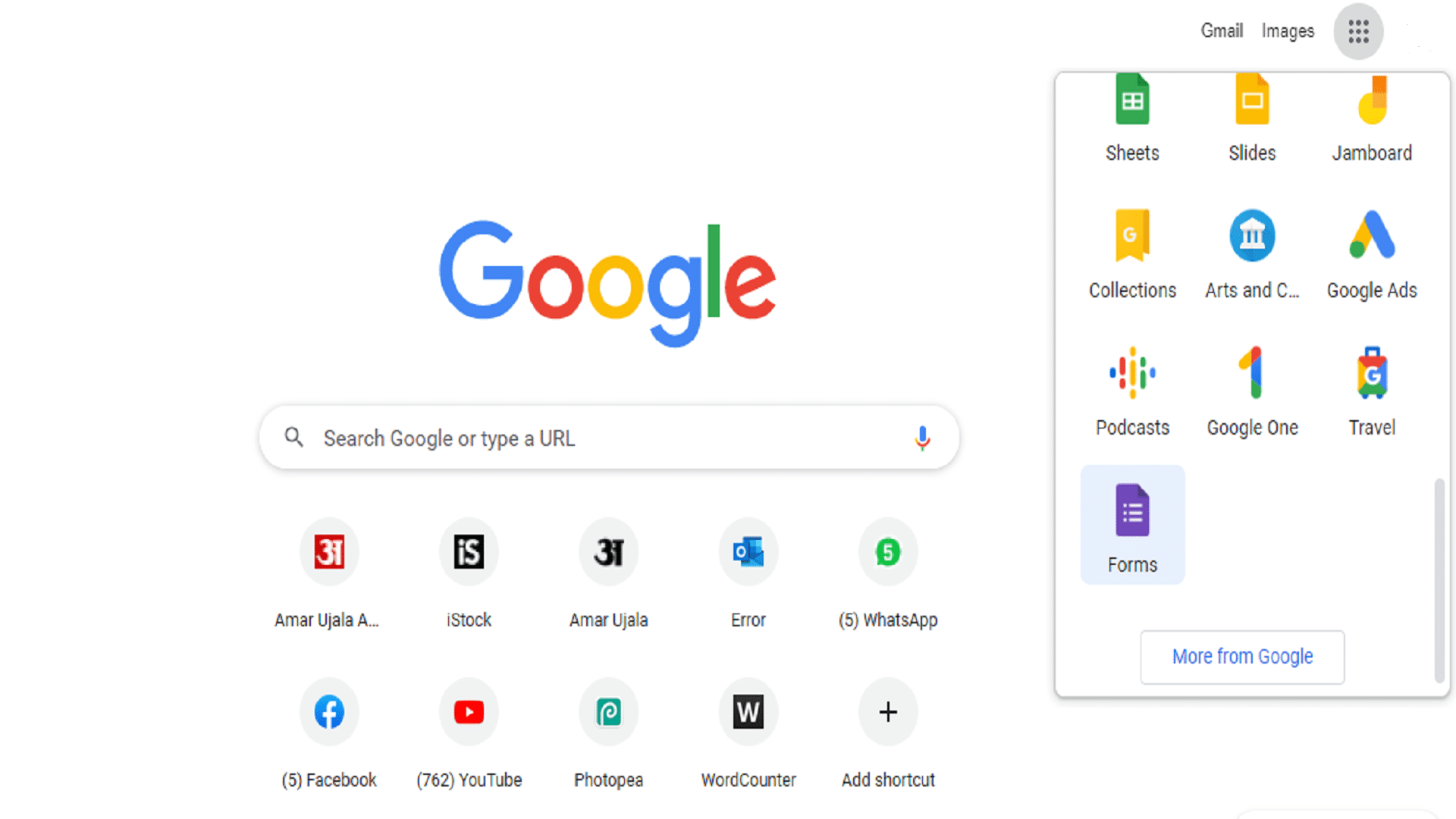The width and height of the screenshot is (1456, 819).
Task: Go to Gmail
Action: [1222, 30]
